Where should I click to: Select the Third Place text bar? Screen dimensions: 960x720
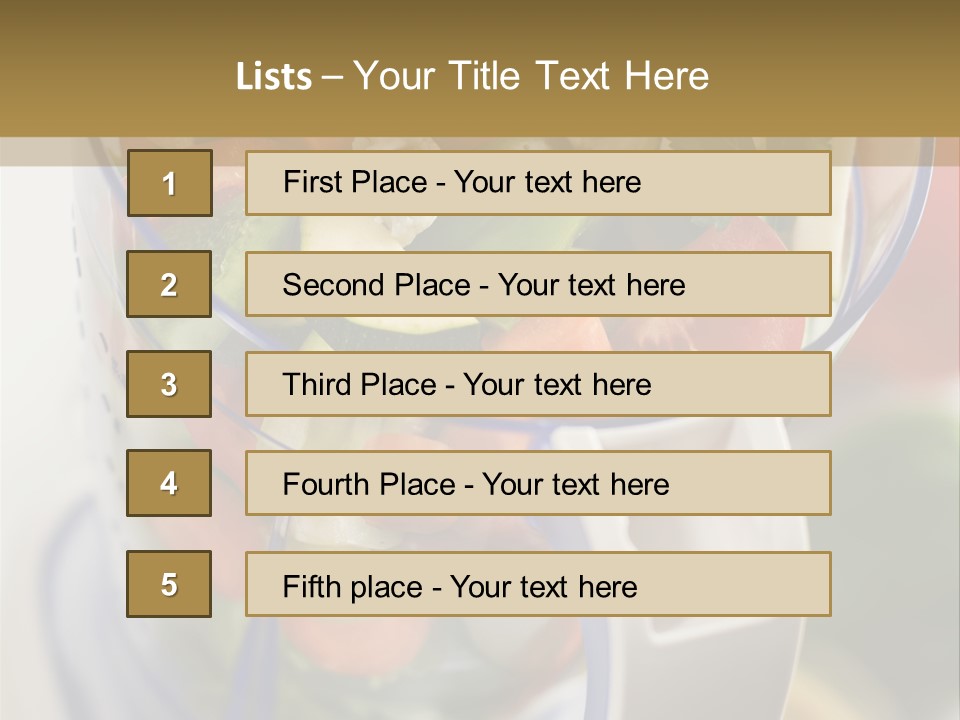point(538,384)
